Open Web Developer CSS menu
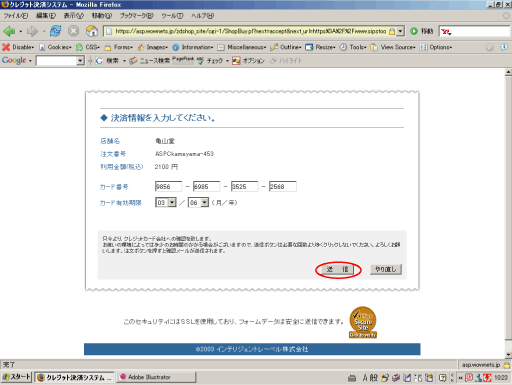The image size is (512, 385). 88,47
